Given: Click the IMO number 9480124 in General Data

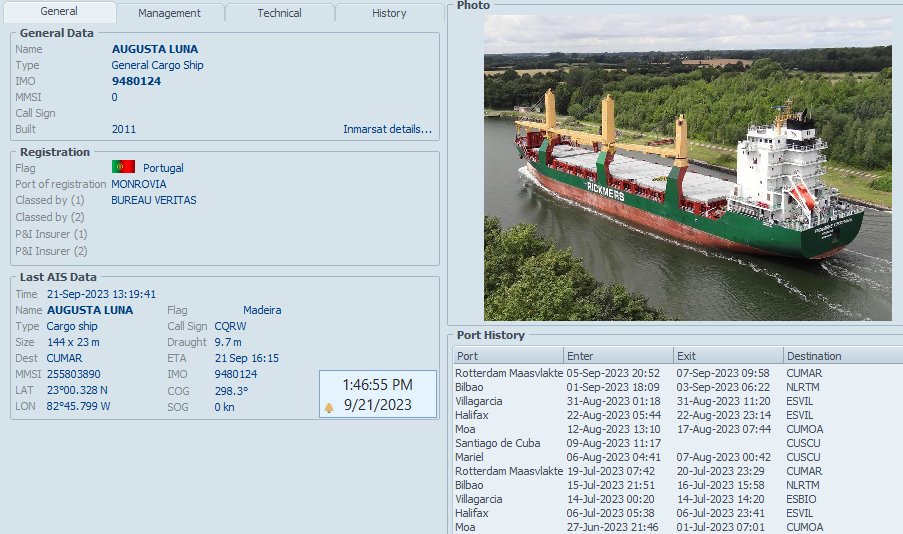Looking at the screenshot, I should tap(136, 81).
